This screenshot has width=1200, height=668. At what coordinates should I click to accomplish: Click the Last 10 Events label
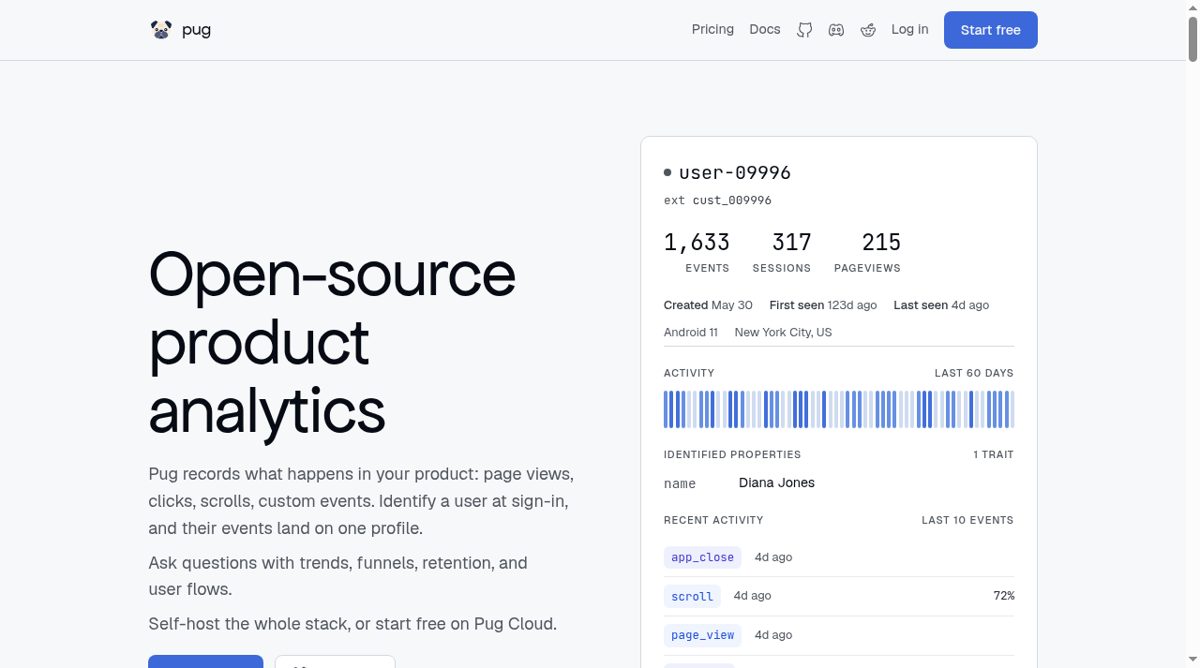968,520
